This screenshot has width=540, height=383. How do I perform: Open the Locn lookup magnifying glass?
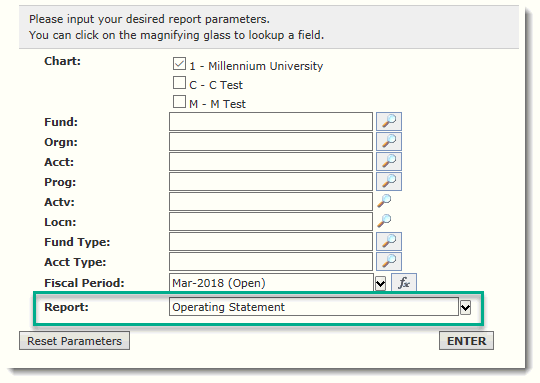[x=384, y=221]
